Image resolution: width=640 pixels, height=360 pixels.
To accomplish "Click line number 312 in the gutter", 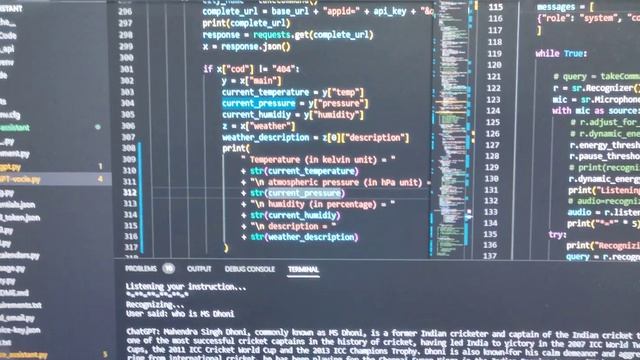I will tap(130, 193).
